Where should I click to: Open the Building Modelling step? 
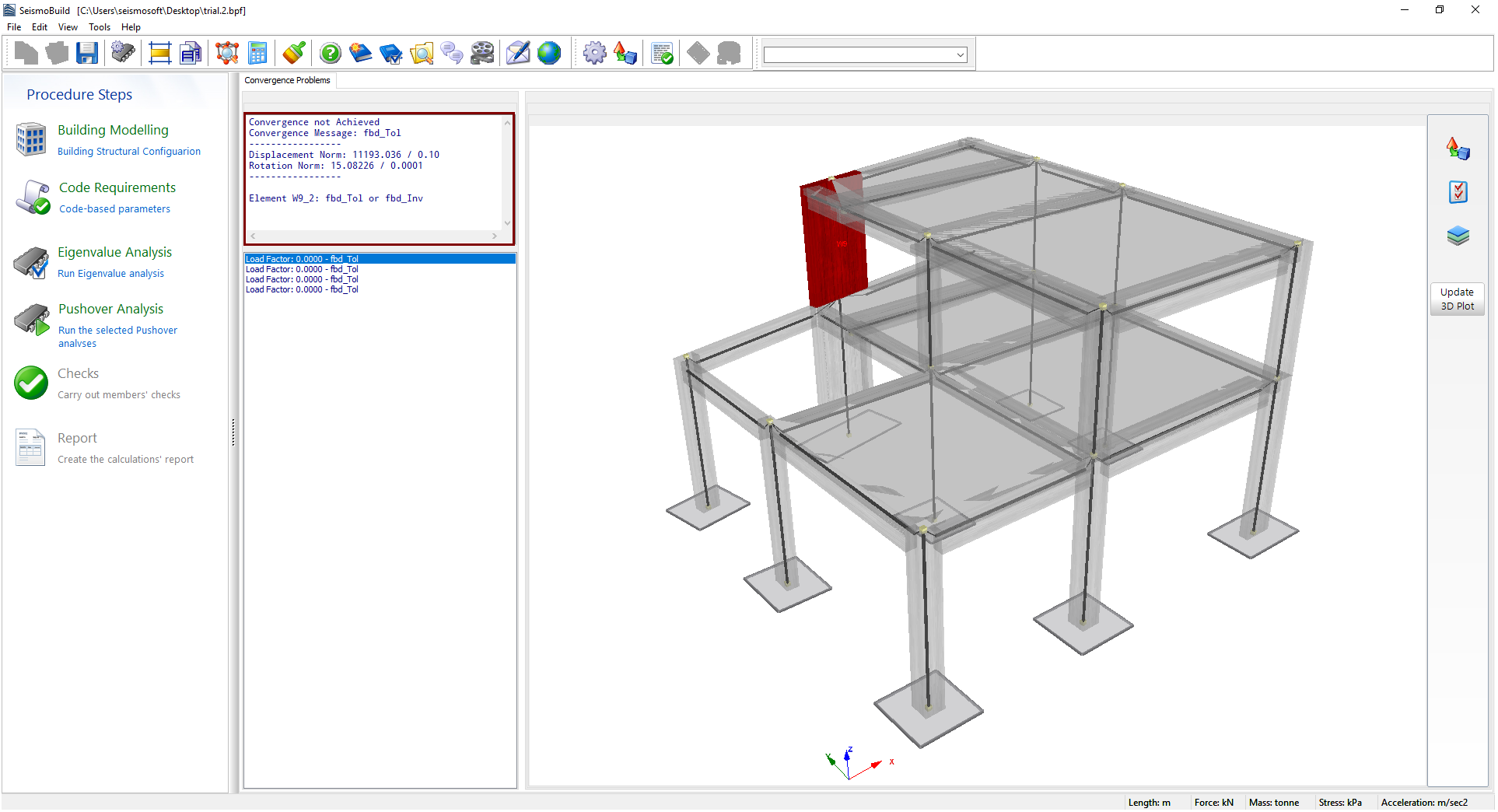click(113, 131)
